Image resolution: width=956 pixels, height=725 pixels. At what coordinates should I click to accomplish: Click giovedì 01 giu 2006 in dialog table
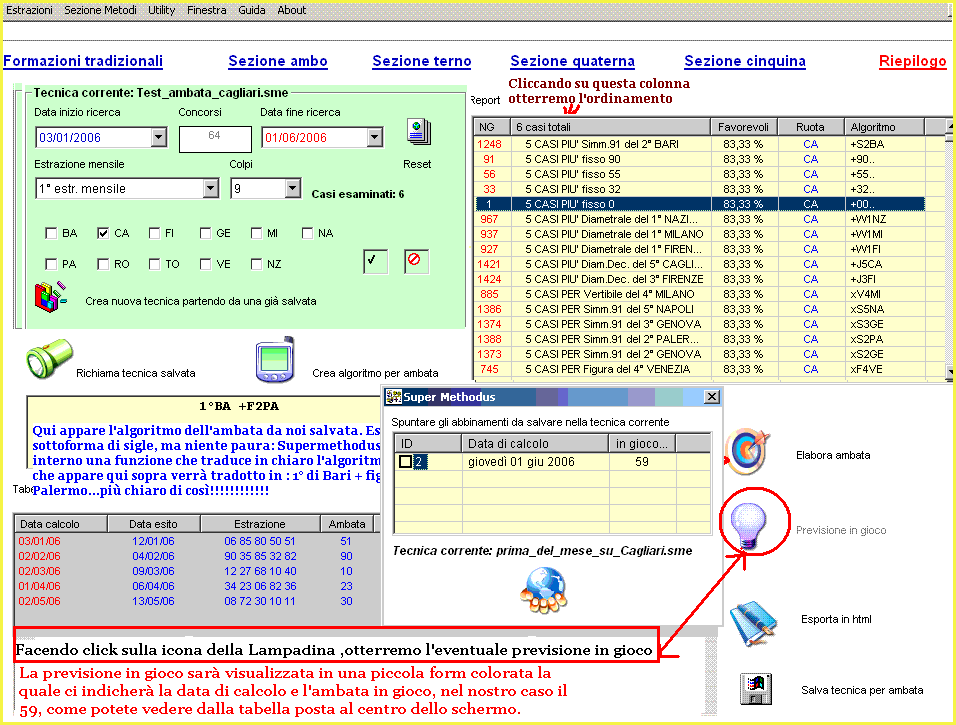point(521,462)
